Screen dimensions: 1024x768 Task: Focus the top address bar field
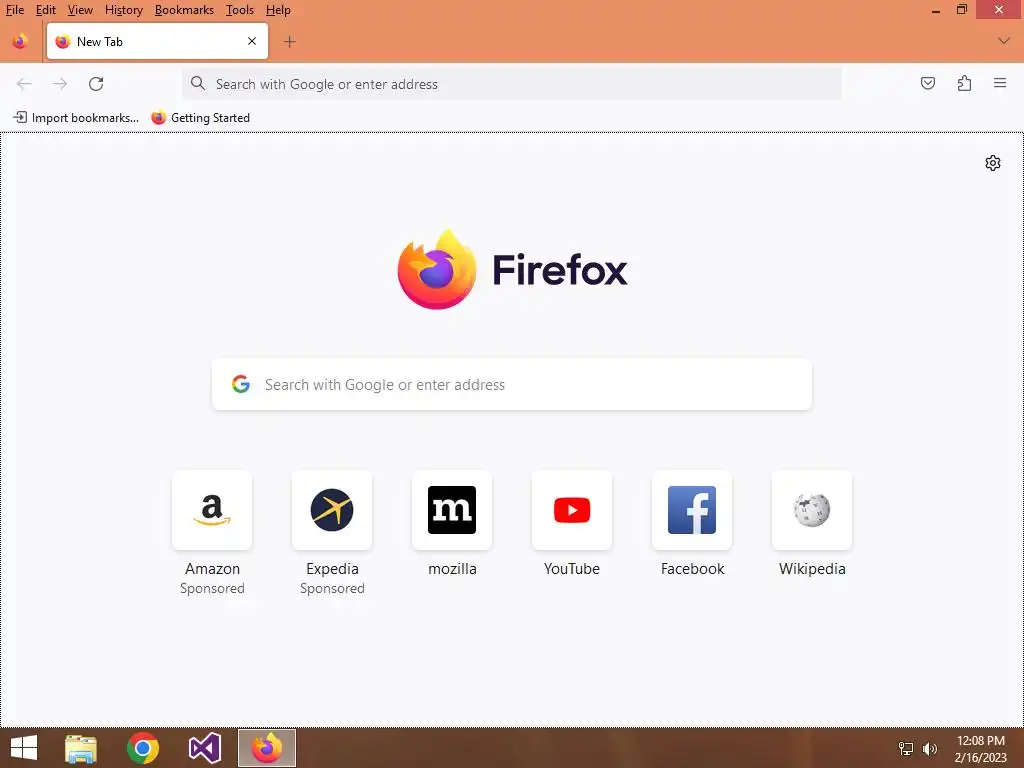tap(512, 84)
